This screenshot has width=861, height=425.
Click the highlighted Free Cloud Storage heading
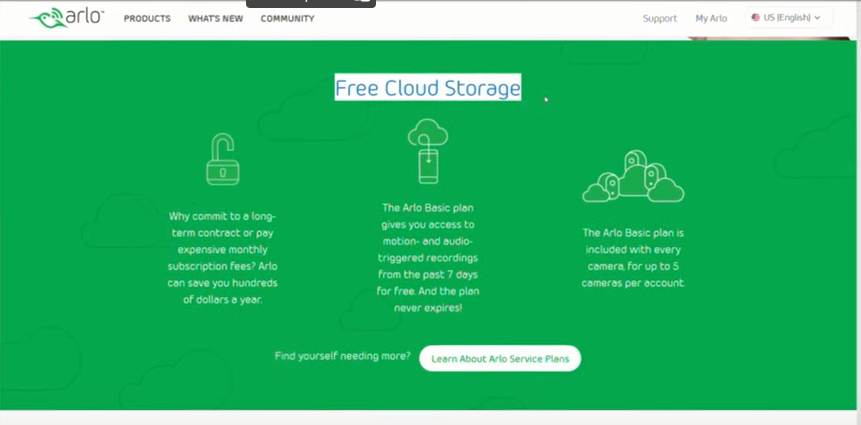[x=428, y=88]
